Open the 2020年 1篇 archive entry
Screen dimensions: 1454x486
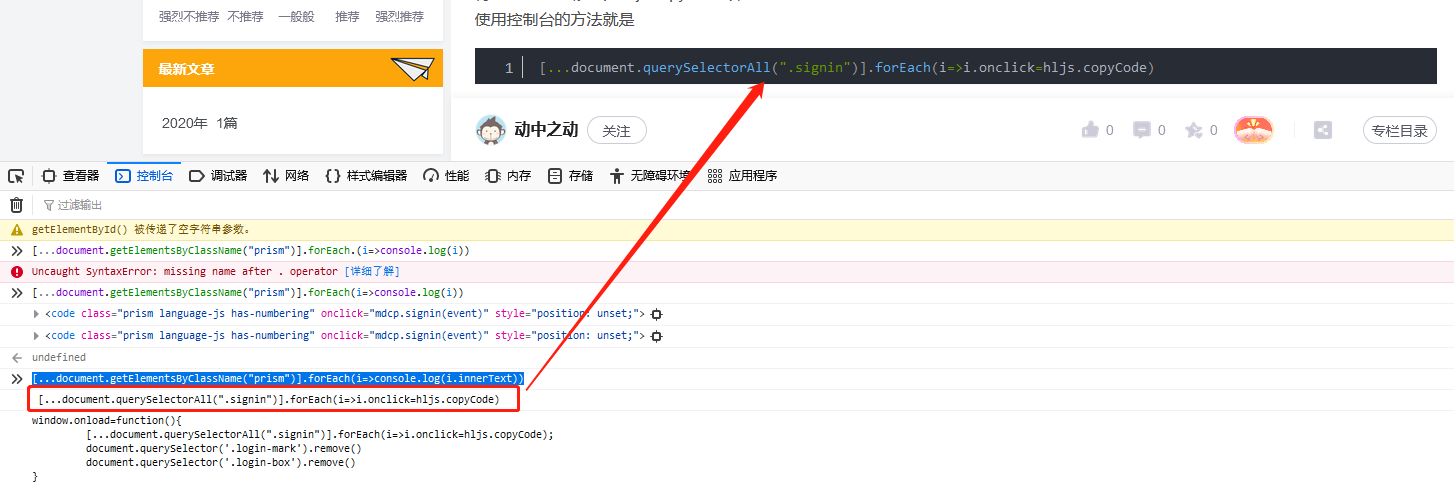click(200, 124)
